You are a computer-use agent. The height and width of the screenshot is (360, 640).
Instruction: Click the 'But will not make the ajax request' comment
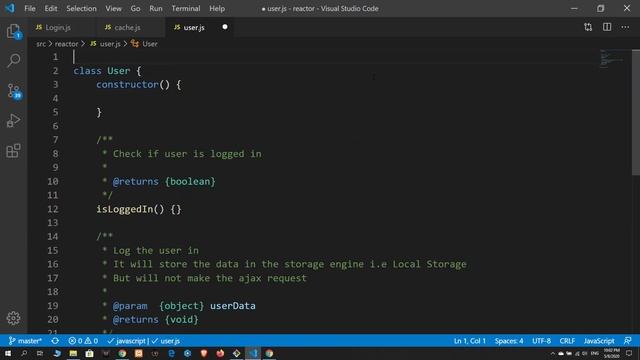pyautogui.click(x=210, y=278)
